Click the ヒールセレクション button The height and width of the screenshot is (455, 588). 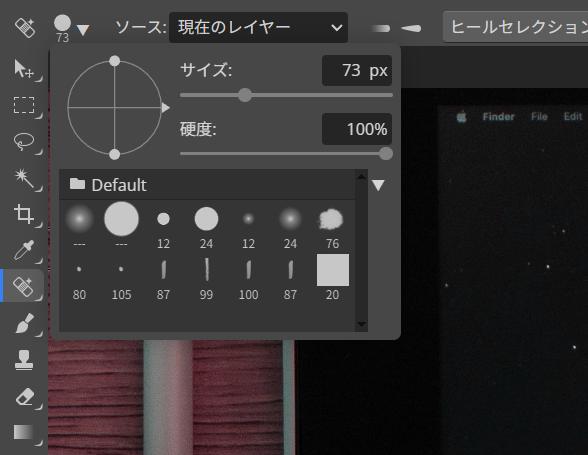[x=515, y=27]
